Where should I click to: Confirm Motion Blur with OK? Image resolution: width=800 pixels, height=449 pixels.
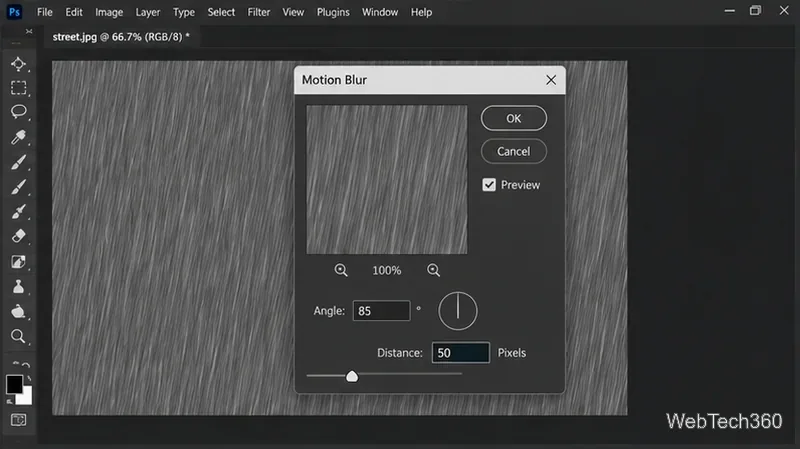[514, 118]
